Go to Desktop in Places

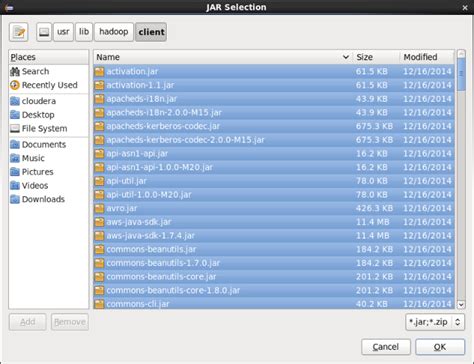click(32, 115)
